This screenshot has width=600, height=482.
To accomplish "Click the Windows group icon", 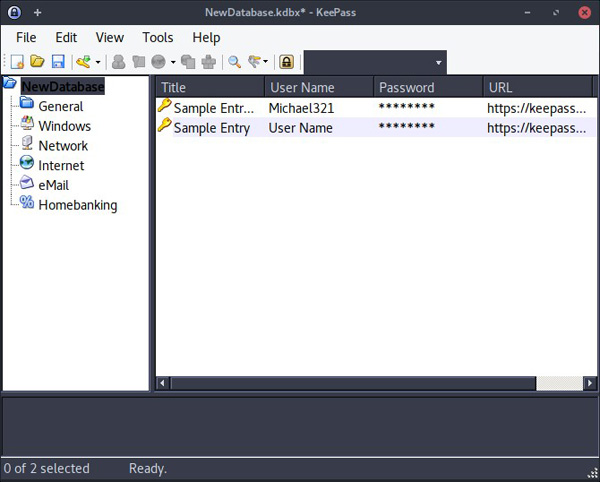I will coord(27,122).
